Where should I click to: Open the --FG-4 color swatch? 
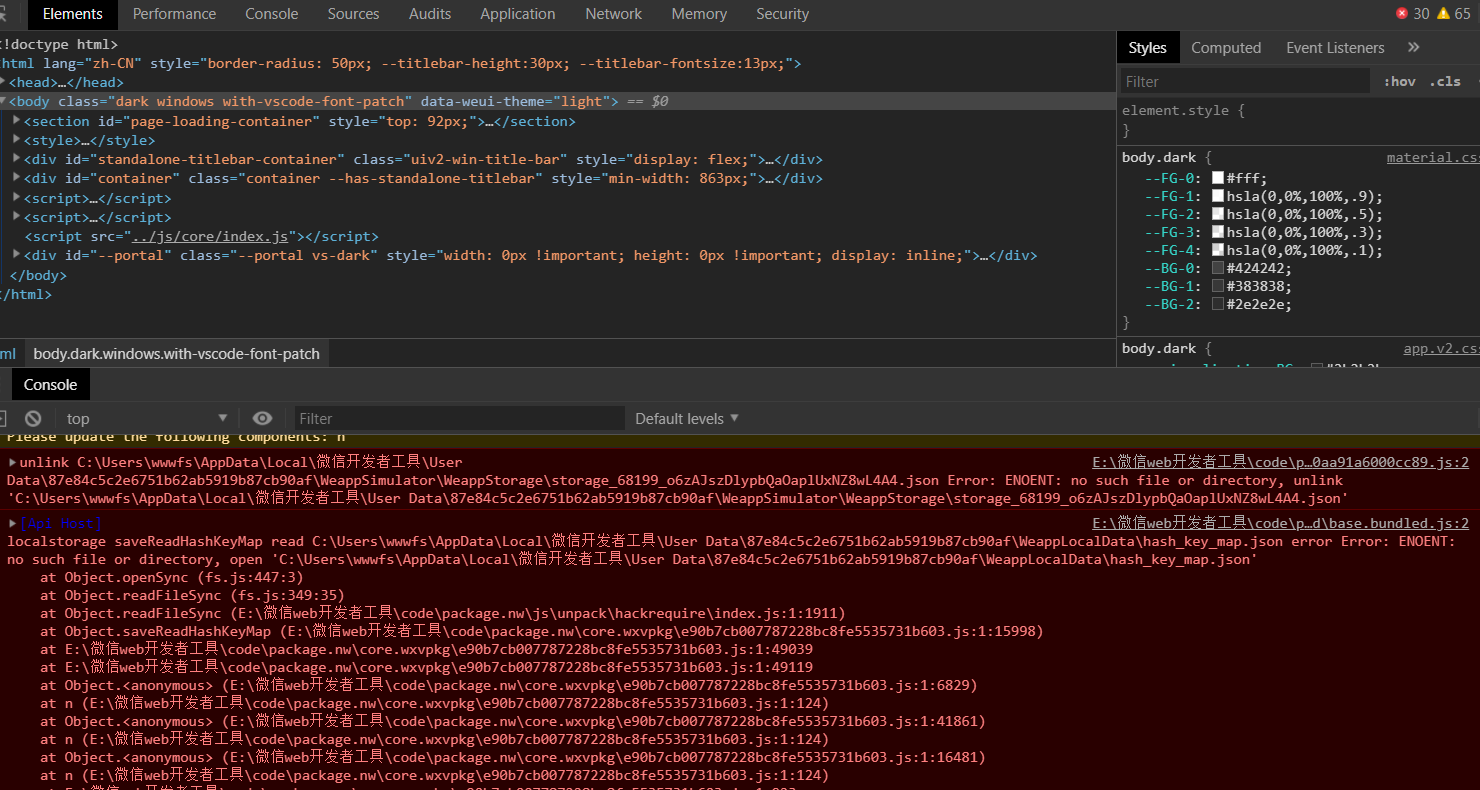coord(1218,250)
